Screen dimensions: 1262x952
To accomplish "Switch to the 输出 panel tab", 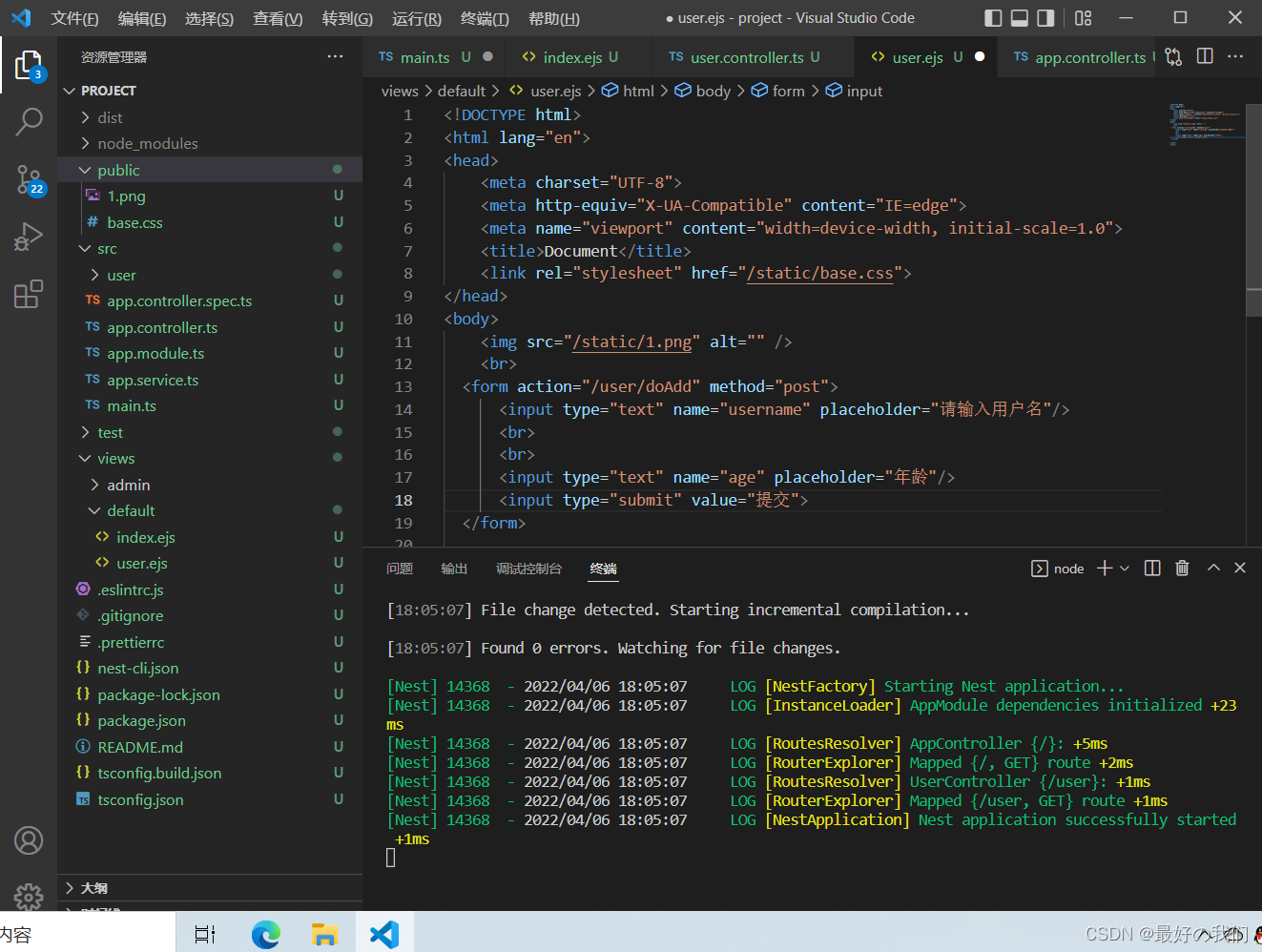I will pos(454,569).
